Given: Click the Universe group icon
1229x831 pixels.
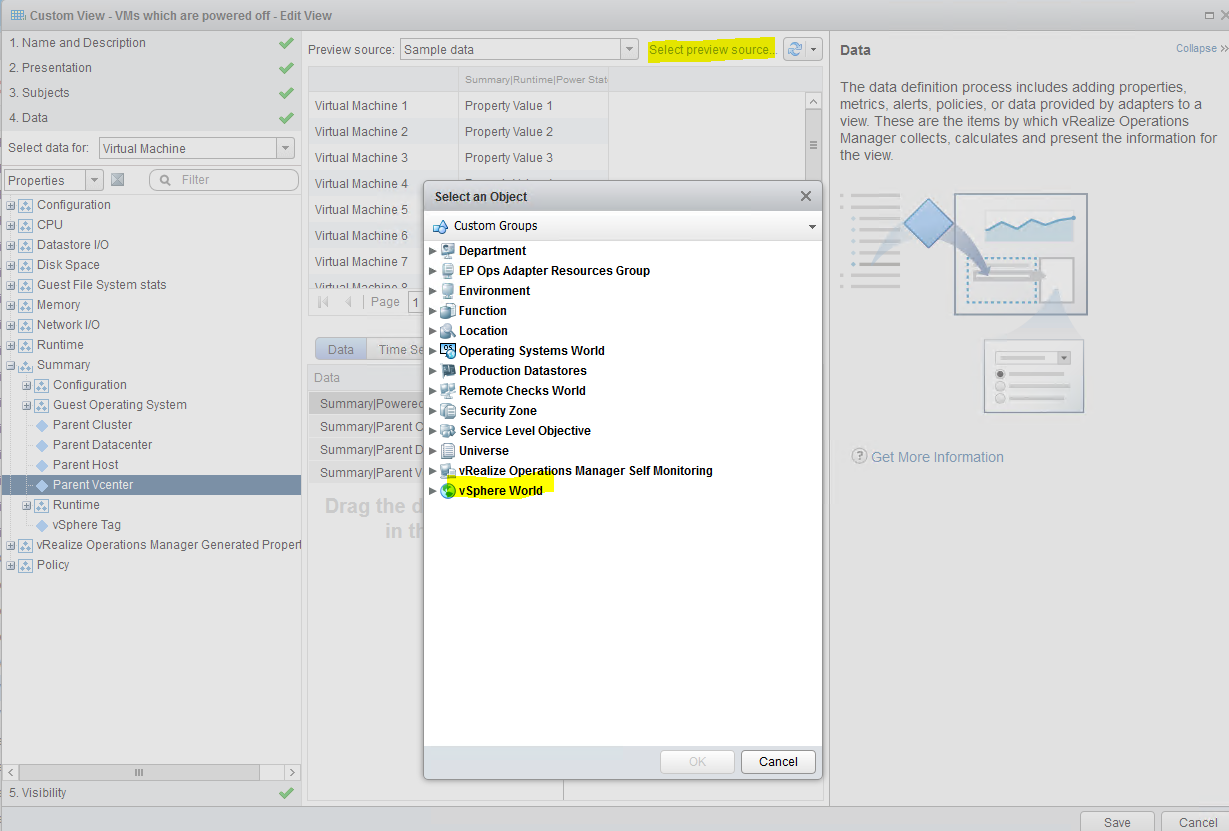Looking at the screenshot, I should 448,451.
